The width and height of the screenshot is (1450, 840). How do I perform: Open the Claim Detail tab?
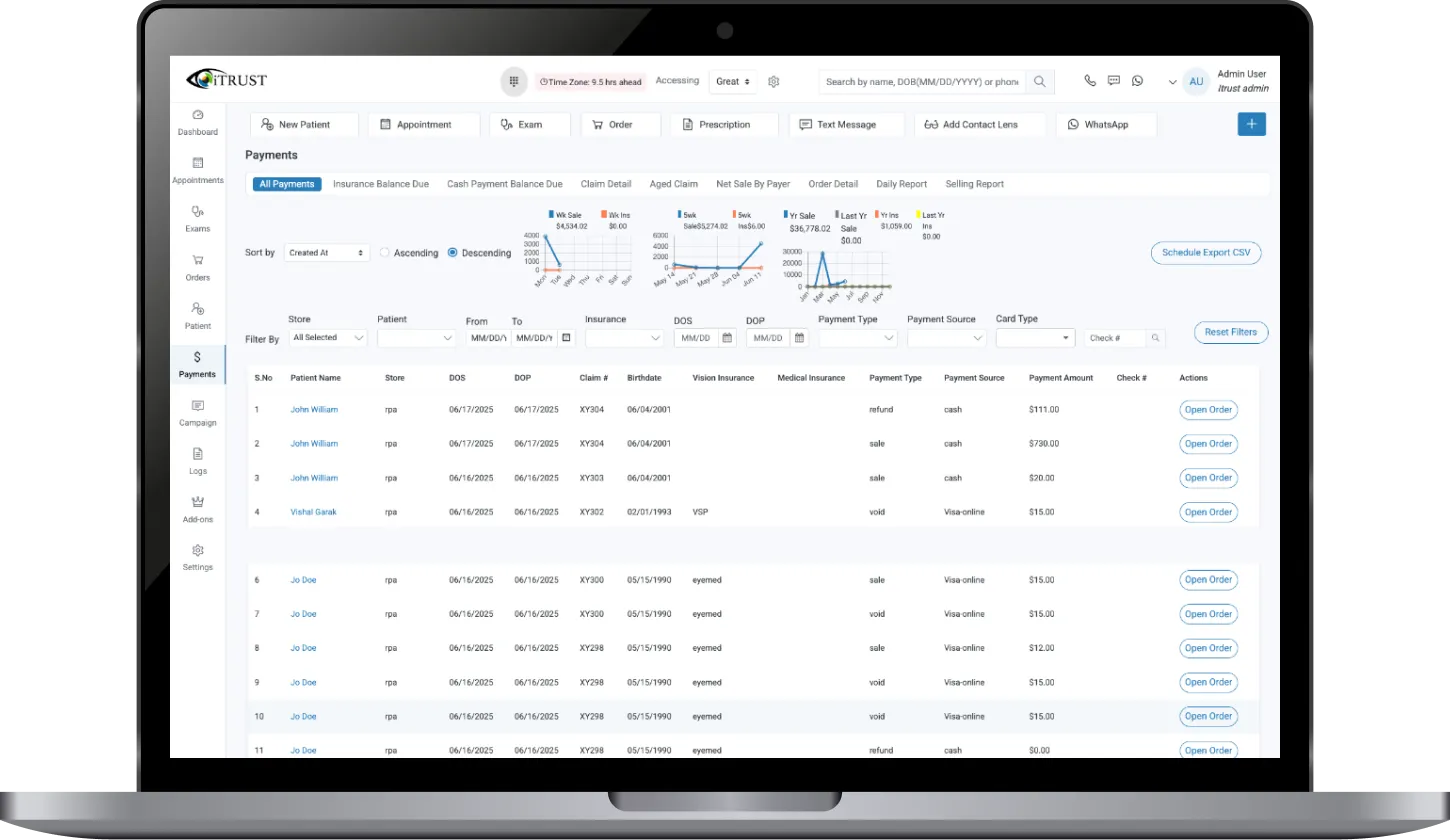pos(606,184)
